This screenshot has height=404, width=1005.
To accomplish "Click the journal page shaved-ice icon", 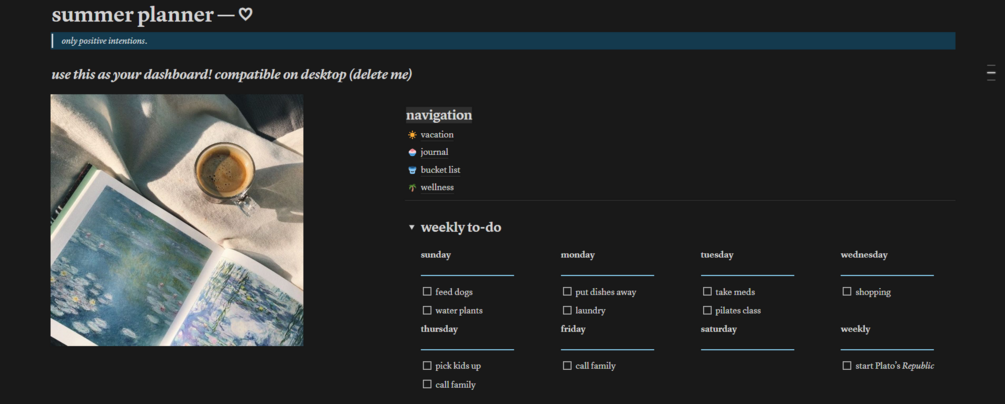I will [x=412, y=153].
